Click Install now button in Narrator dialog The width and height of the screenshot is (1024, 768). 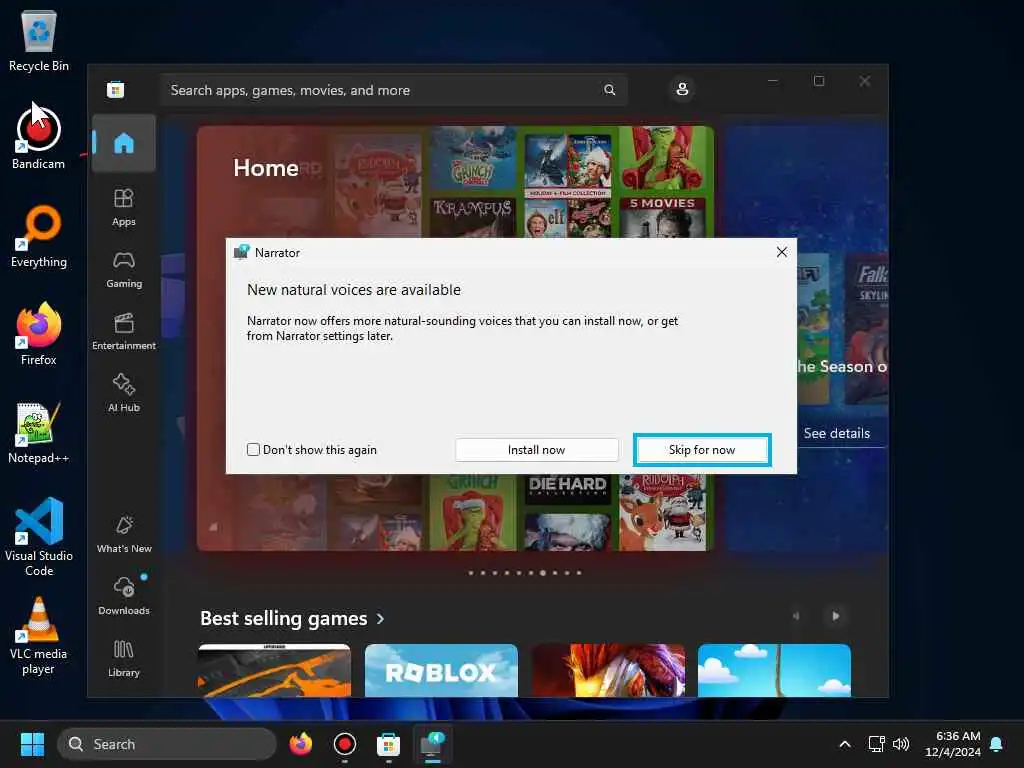click(536, 450)
